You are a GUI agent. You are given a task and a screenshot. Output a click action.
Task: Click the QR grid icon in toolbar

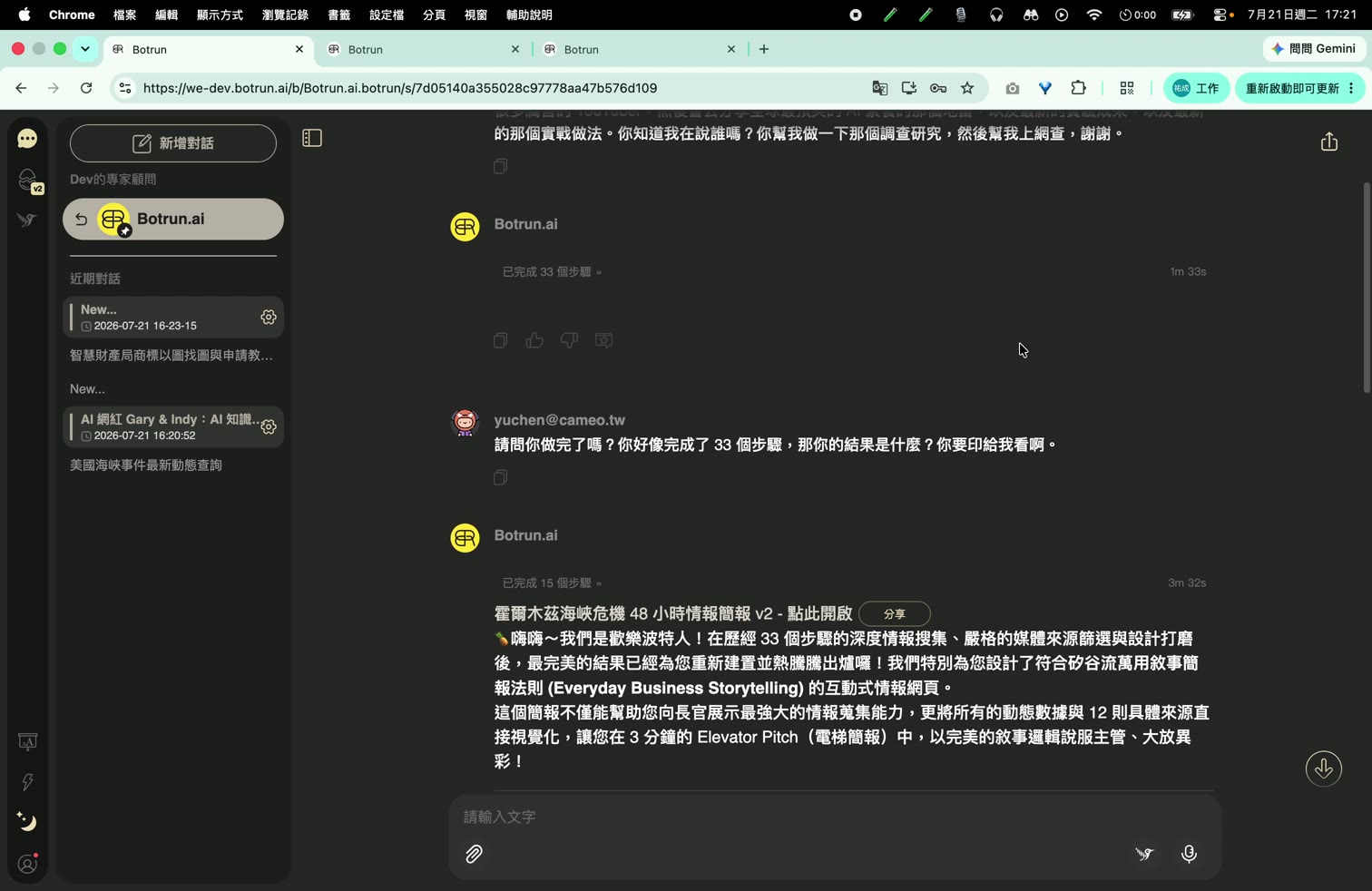(x=1126, y=88)
